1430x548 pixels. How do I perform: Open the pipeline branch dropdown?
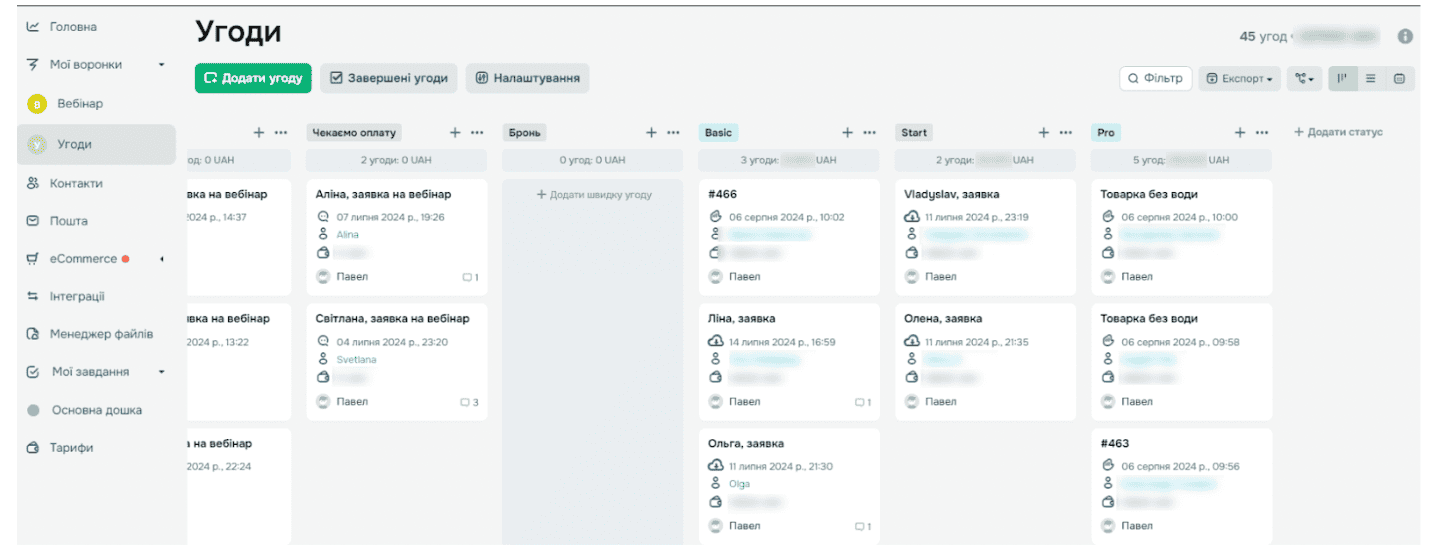[1303, 78]
